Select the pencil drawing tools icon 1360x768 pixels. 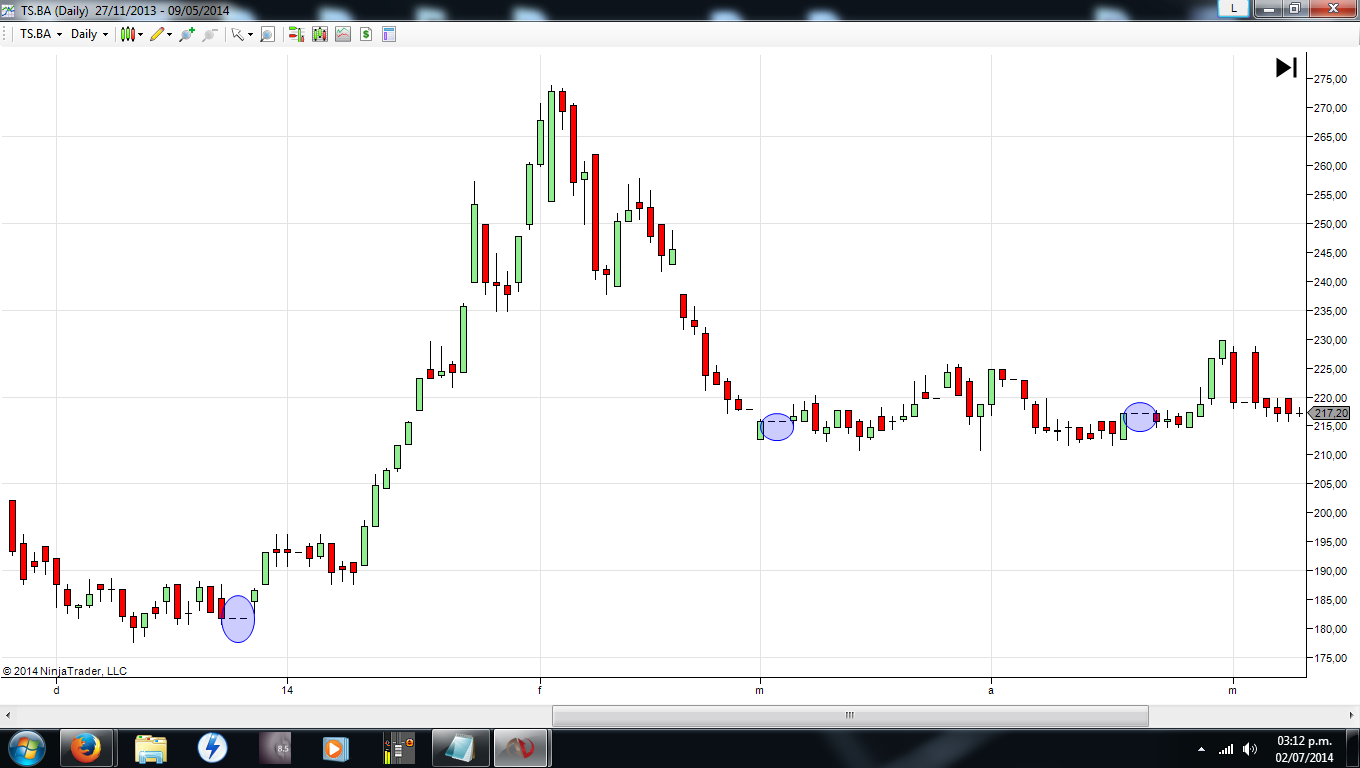(x=156, y=34)
